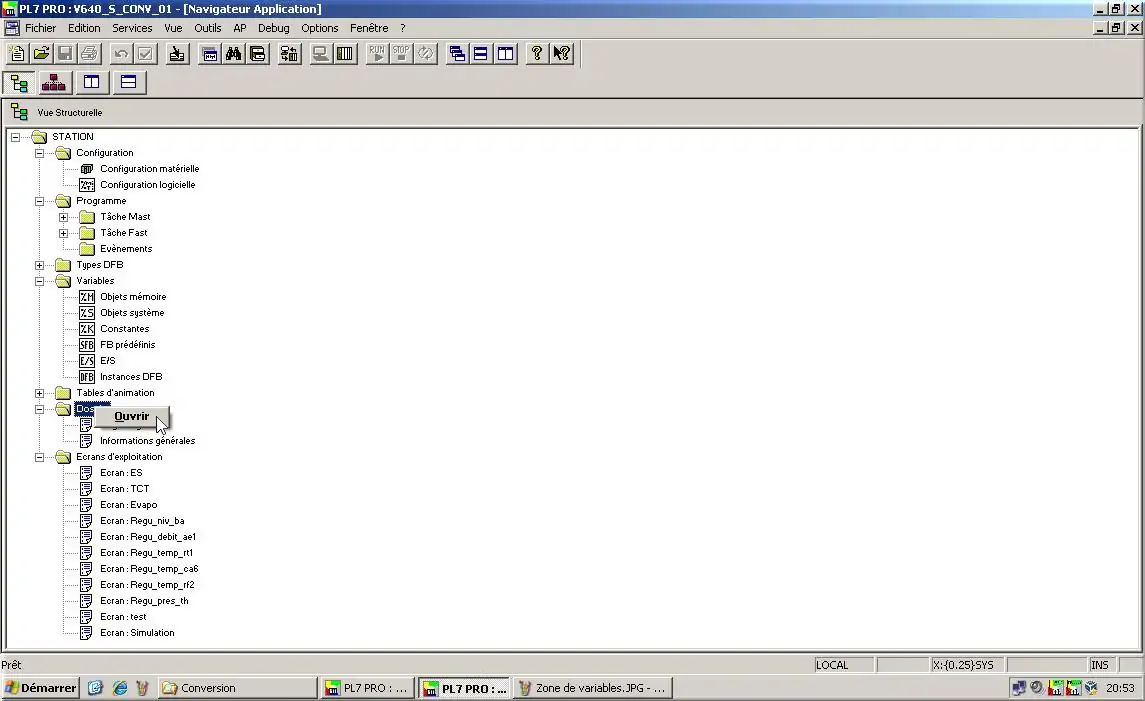
Task: Switch to Zone de variables.JPG taskbar window
Action: [593, 688]
